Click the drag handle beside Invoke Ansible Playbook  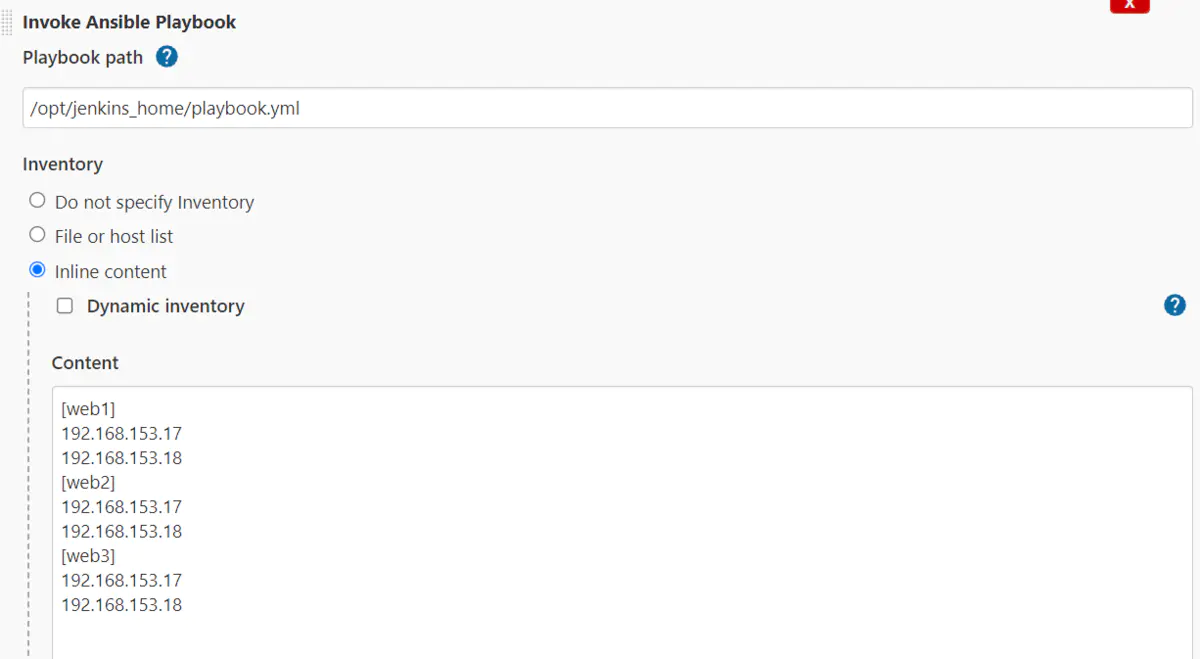[6, 21]
